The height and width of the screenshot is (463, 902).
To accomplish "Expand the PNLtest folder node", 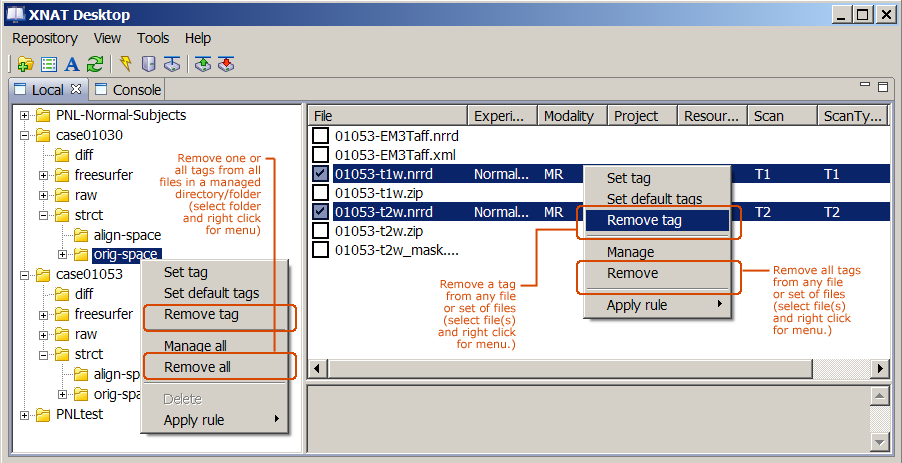I will tap(24, 414).
